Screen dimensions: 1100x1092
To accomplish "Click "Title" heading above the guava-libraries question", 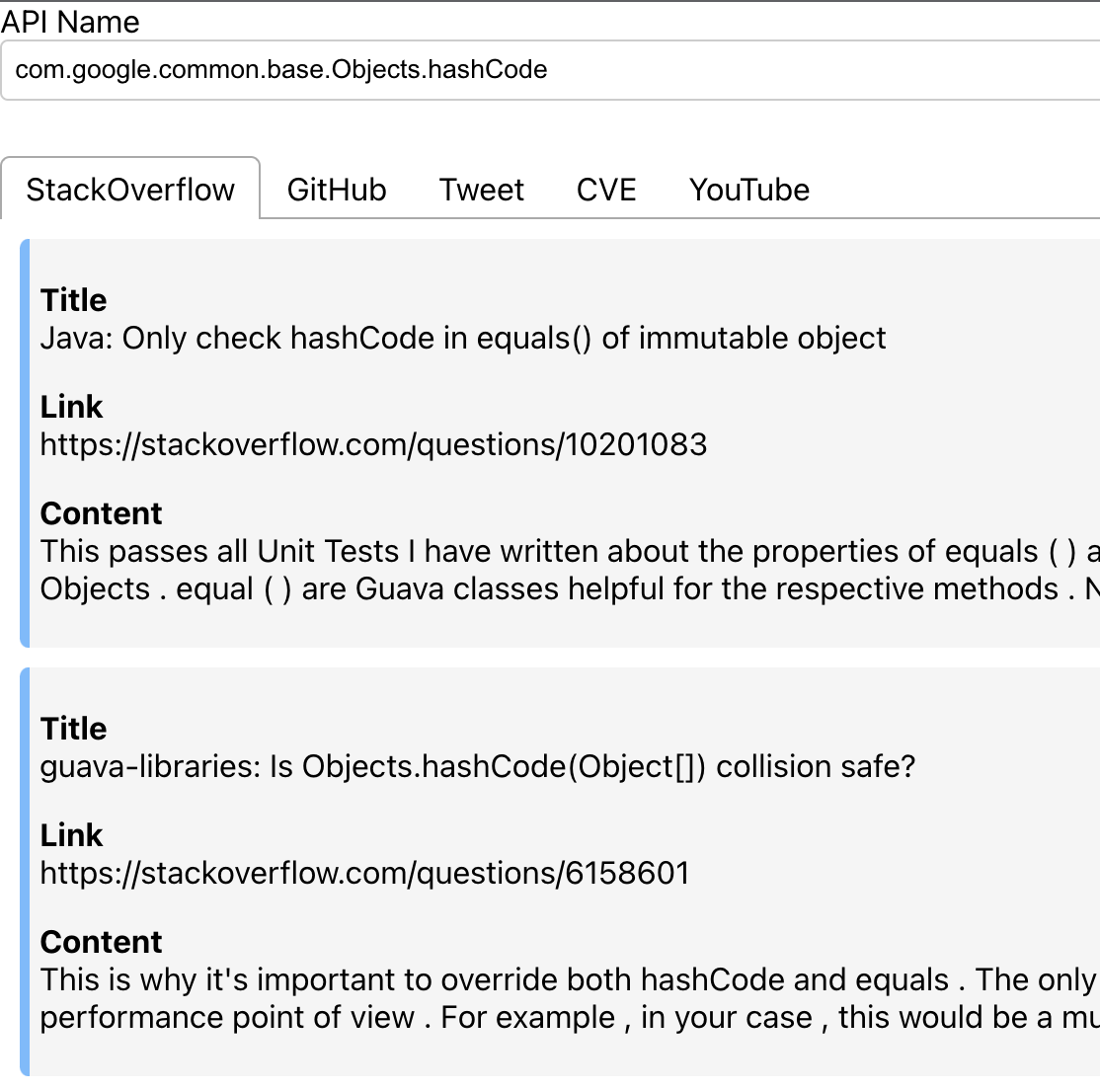I will (x=74, y=729).
